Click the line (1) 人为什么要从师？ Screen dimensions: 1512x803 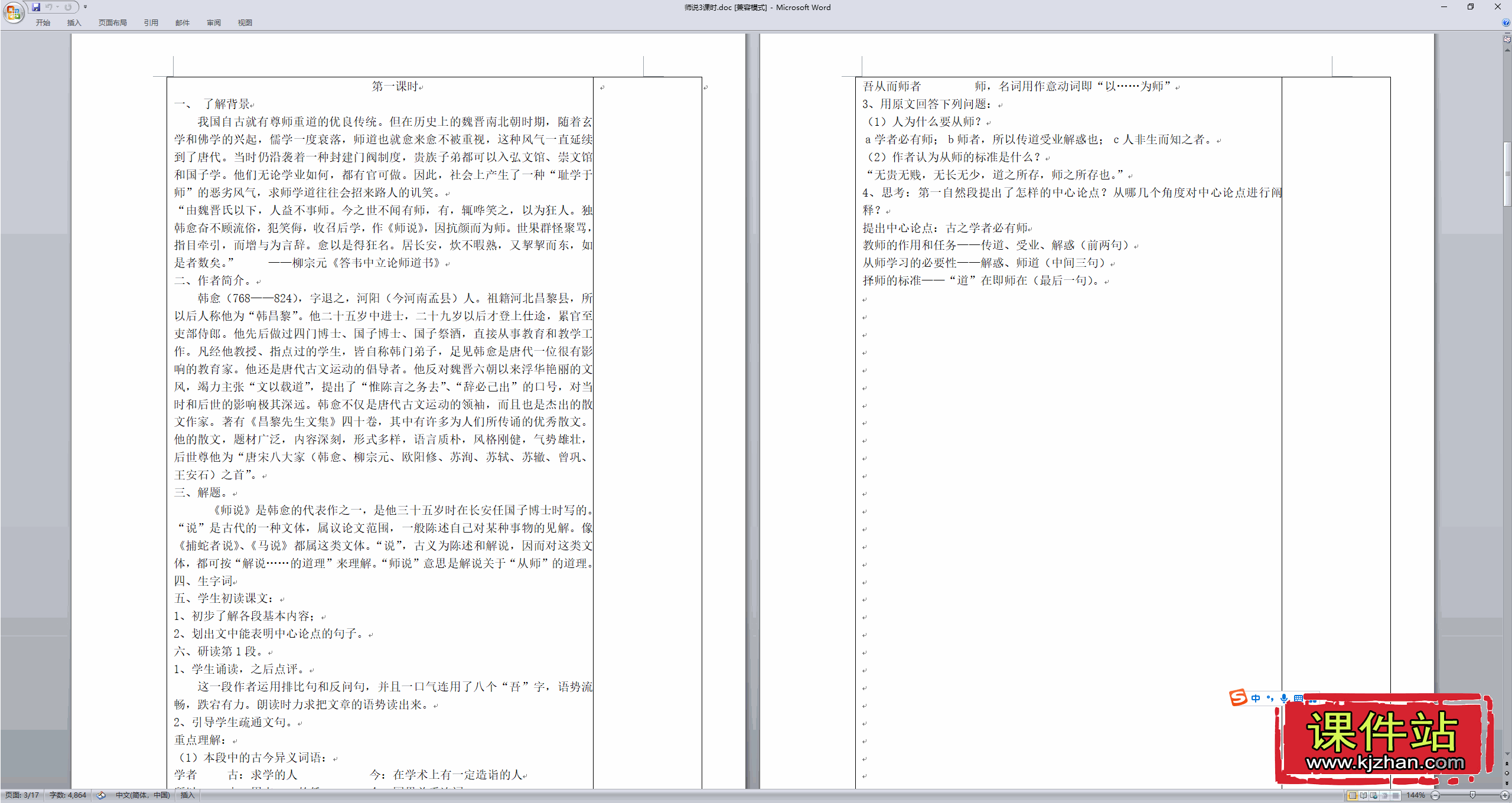coord(924,122)
